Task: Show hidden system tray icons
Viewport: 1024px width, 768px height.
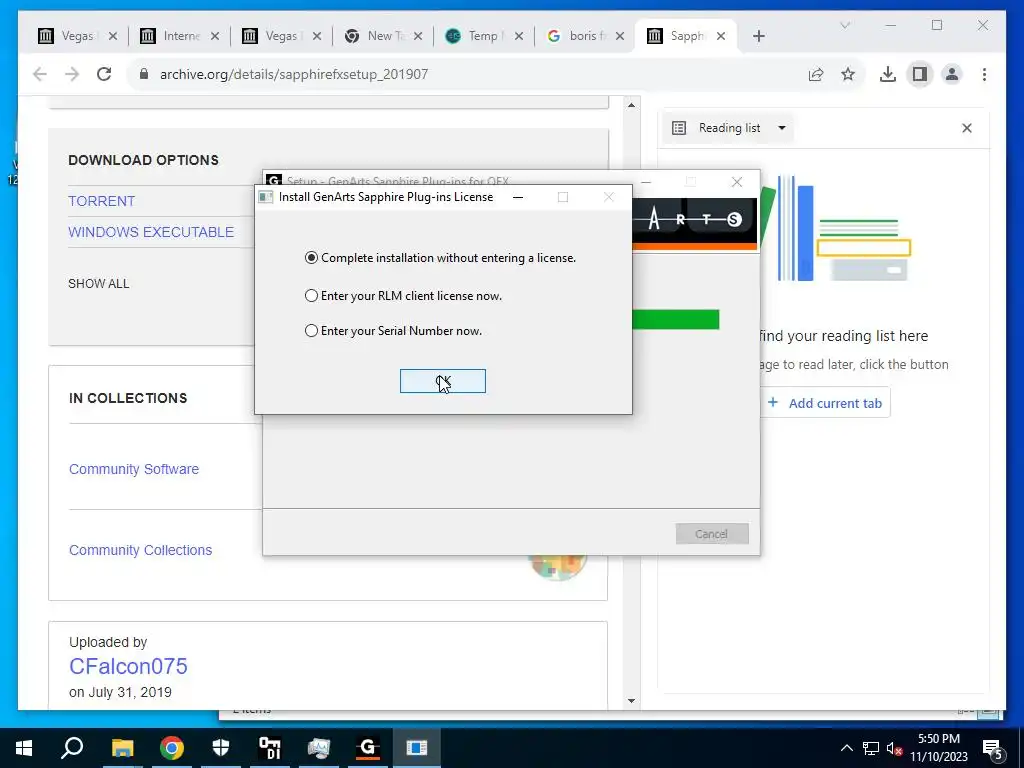Action: click(846, 748)
